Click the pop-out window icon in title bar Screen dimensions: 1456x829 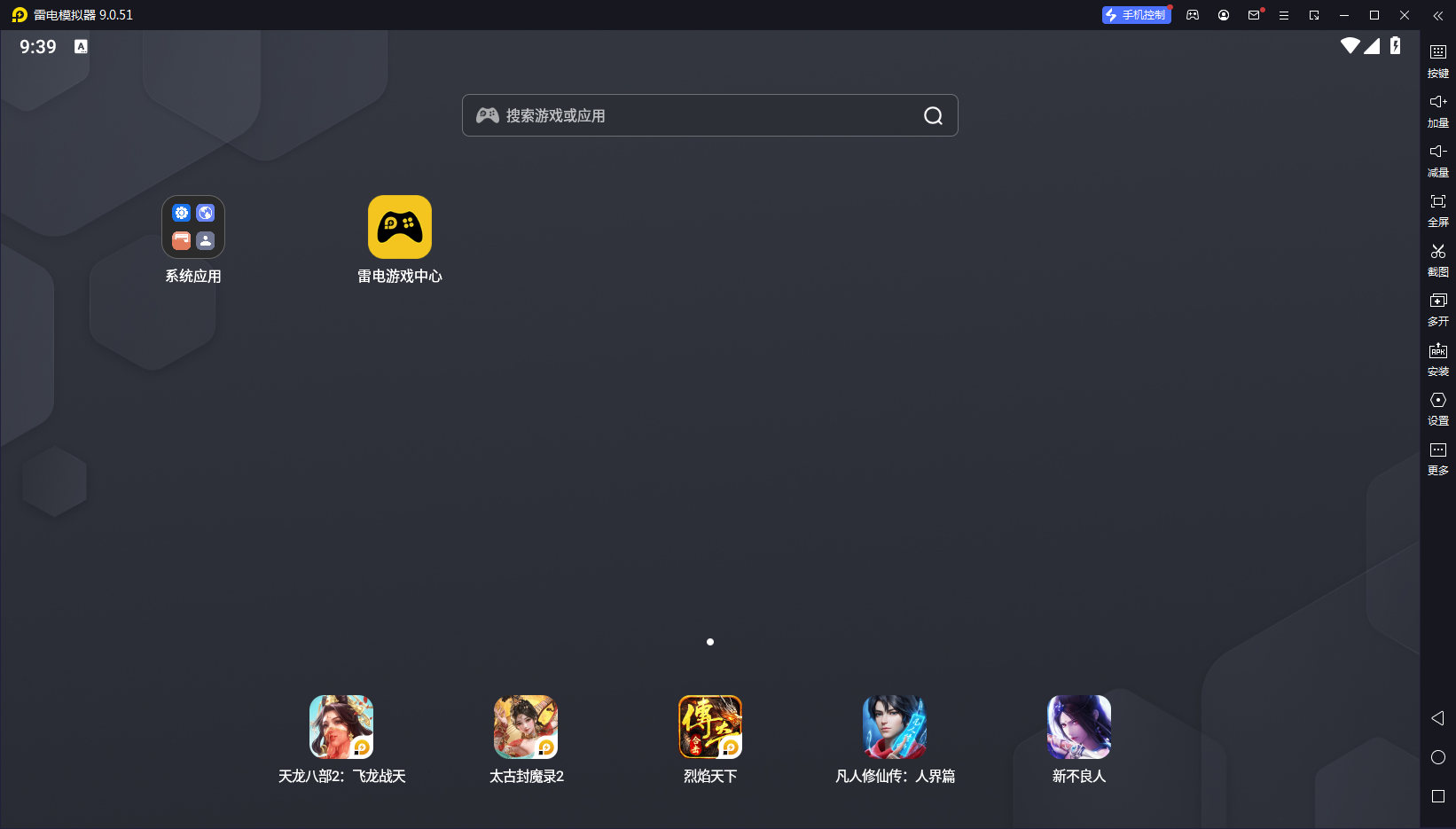point(1314,15)
